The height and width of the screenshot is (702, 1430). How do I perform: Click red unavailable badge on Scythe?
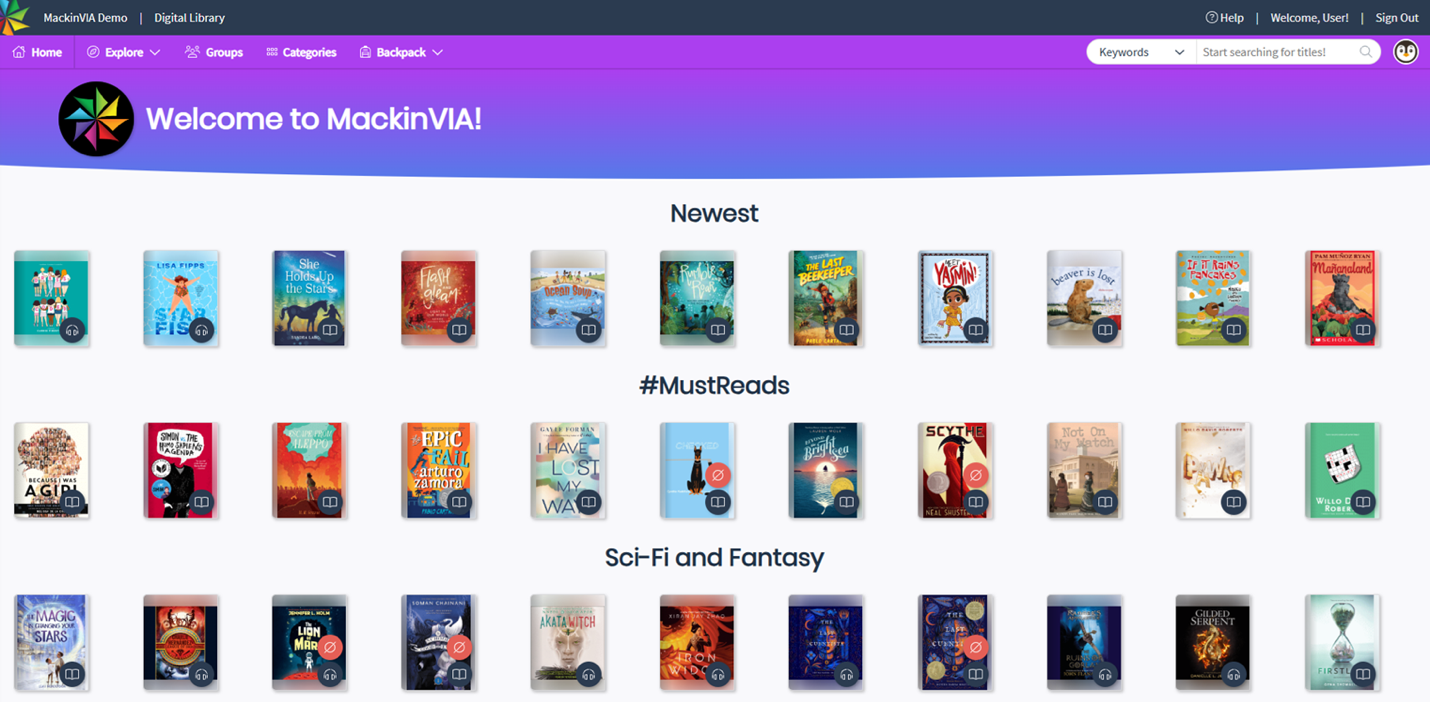[976, 475]
